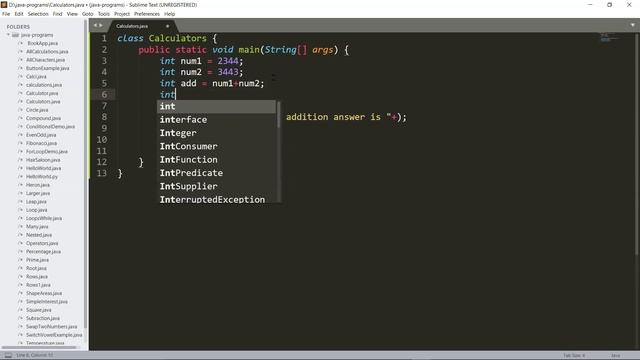
Task: Open the Selection menu
Action: click(38, 14)
